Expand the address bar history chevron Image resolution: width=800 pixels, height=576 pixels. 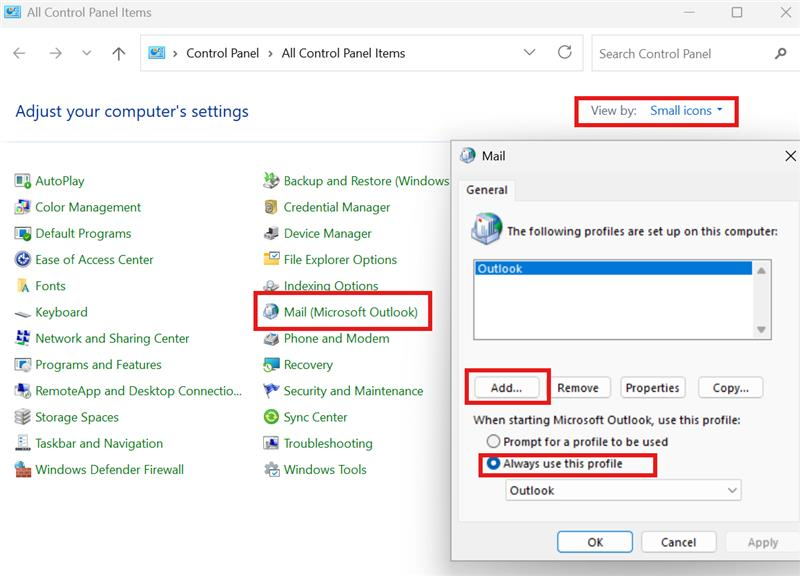(x=530, y=53)
